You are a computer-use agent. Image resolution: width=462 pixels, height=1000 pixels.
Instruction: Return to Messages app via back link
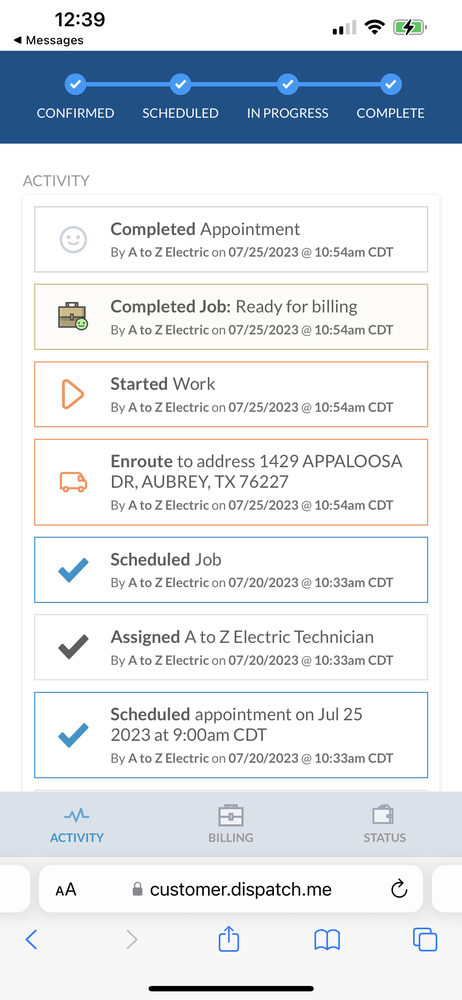point(48,40)
